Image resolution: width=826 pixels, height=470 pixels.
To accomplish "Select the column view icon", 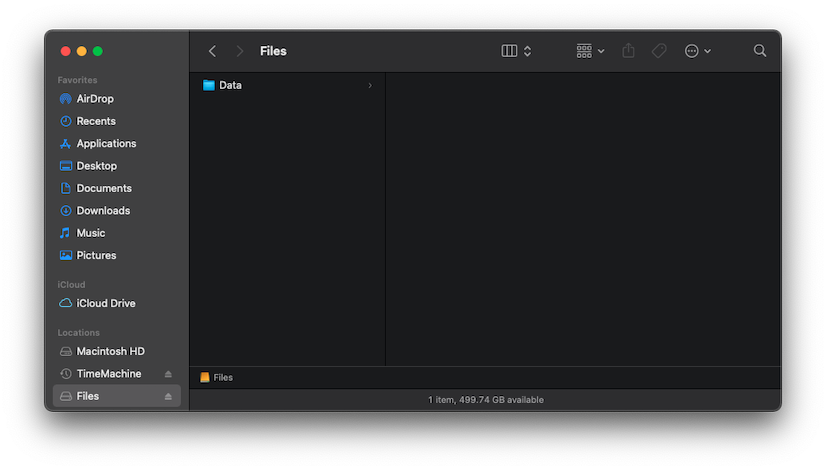I will click(509, 51).
